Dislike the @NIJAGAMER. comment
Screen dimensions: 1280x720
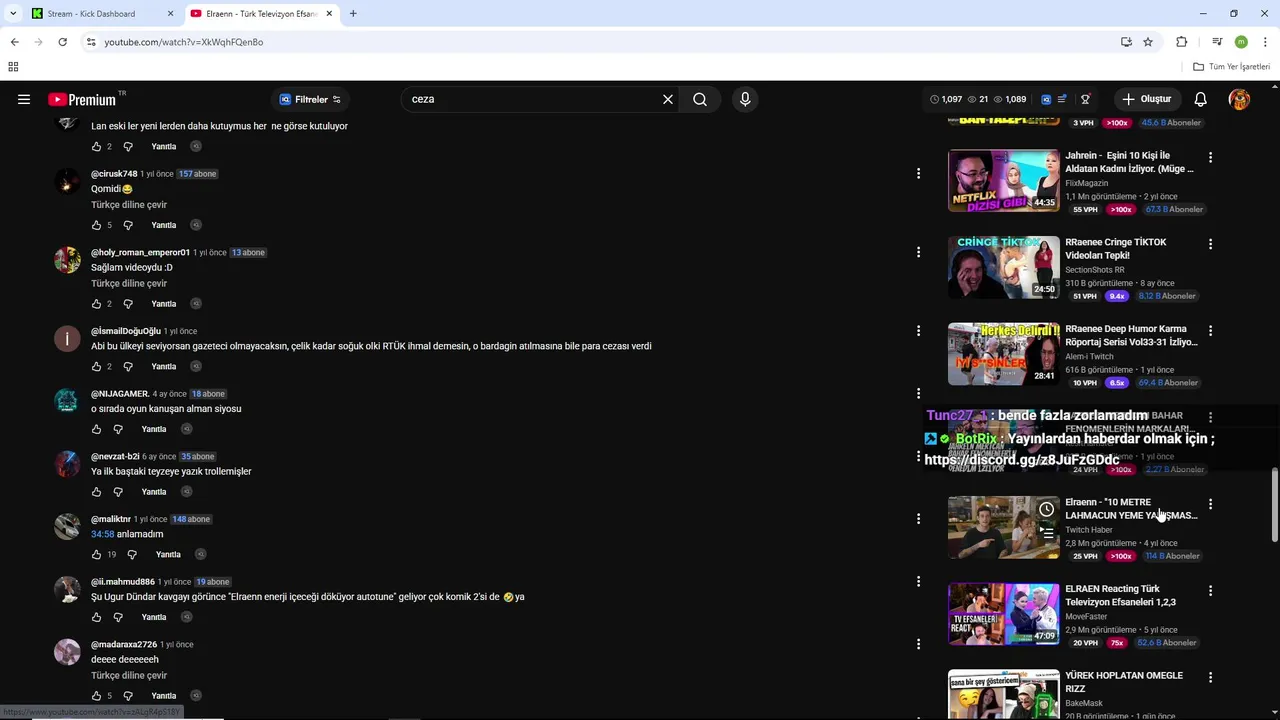pyautogui.click(x=117, y=429)
